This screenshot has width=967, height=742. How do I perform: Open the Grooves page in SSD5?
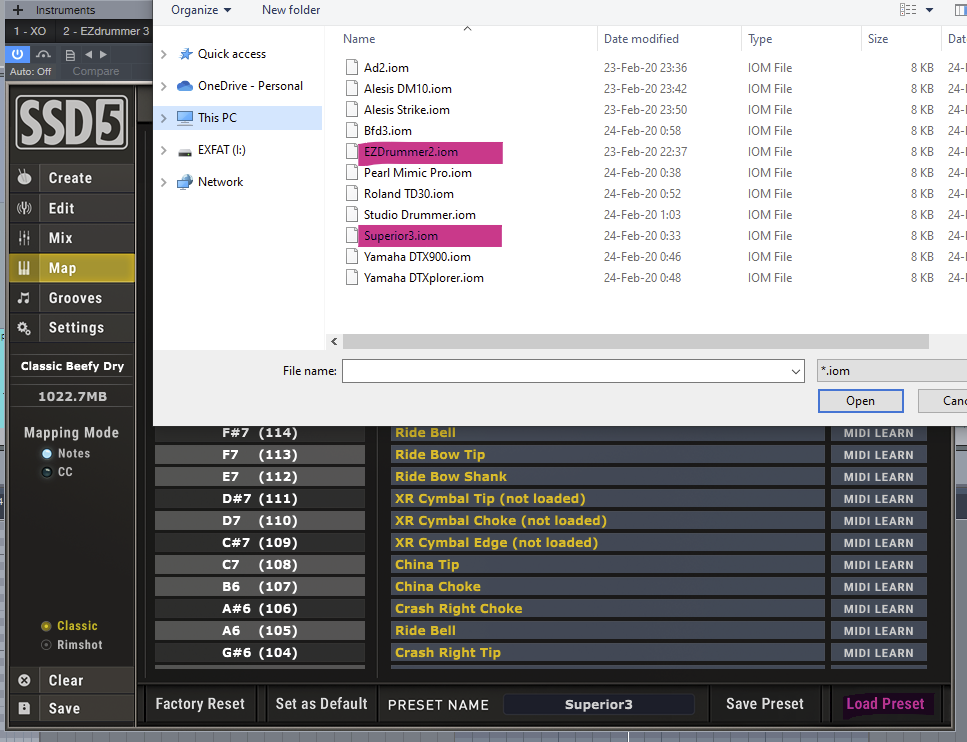pos(72,298)
